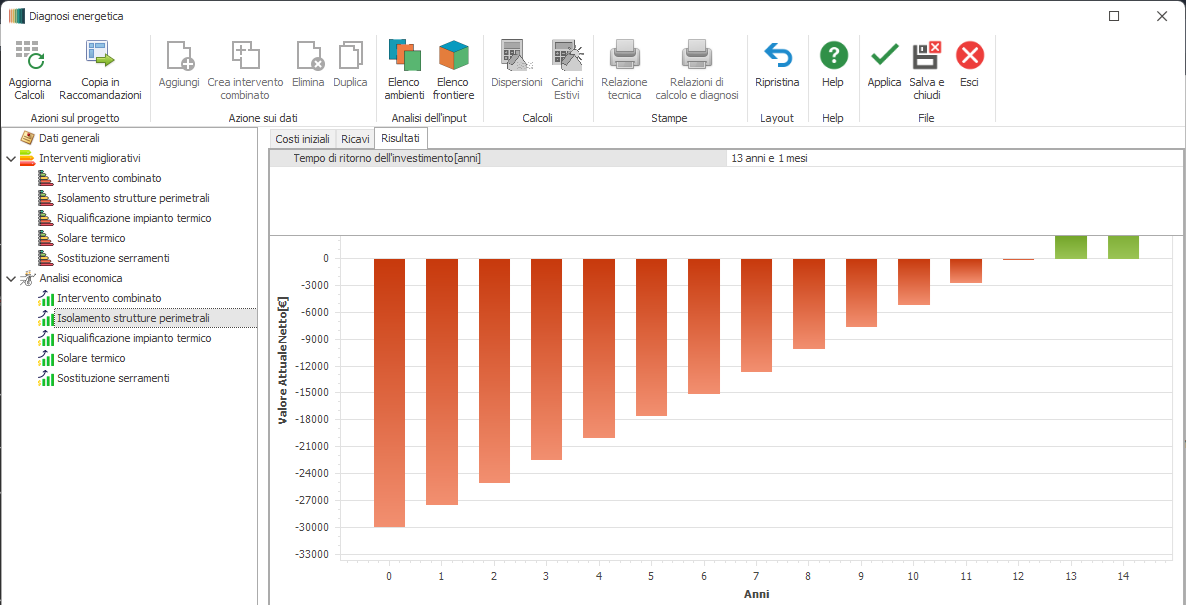
Task: Click Ripristina layout icon
Action: click(777, 56)
